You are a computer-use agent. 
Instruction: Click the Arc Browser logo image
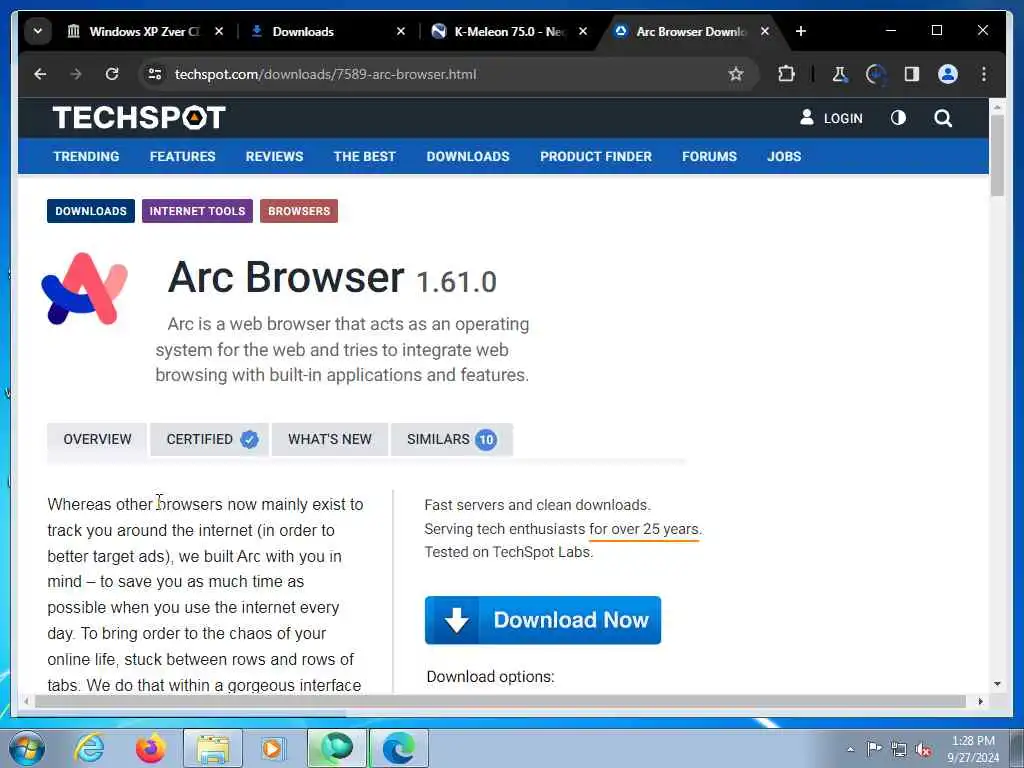click(x=84, y=289)
